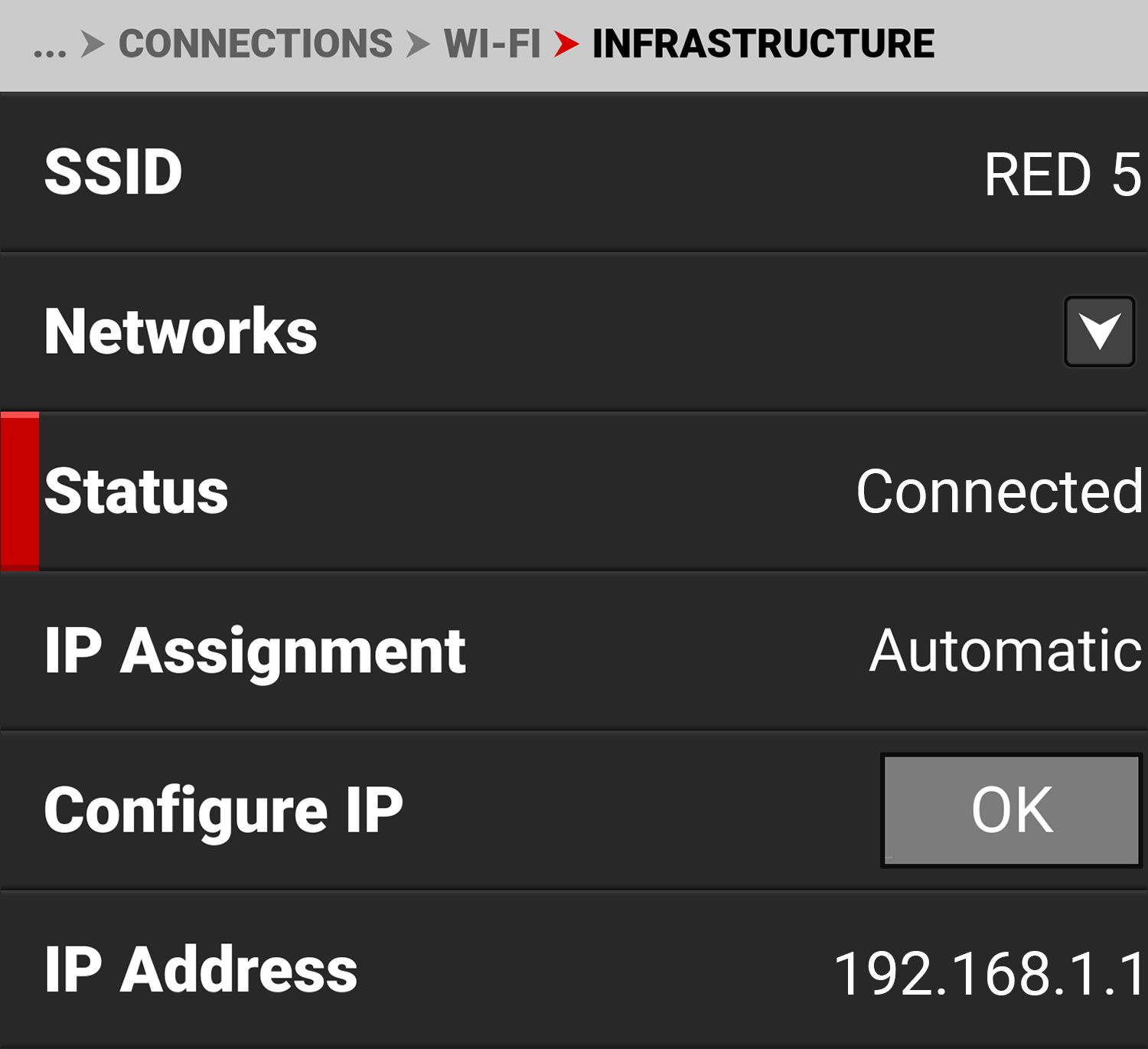
Task: Edit the RED 5 SSID value
Action: [1062, 175]
